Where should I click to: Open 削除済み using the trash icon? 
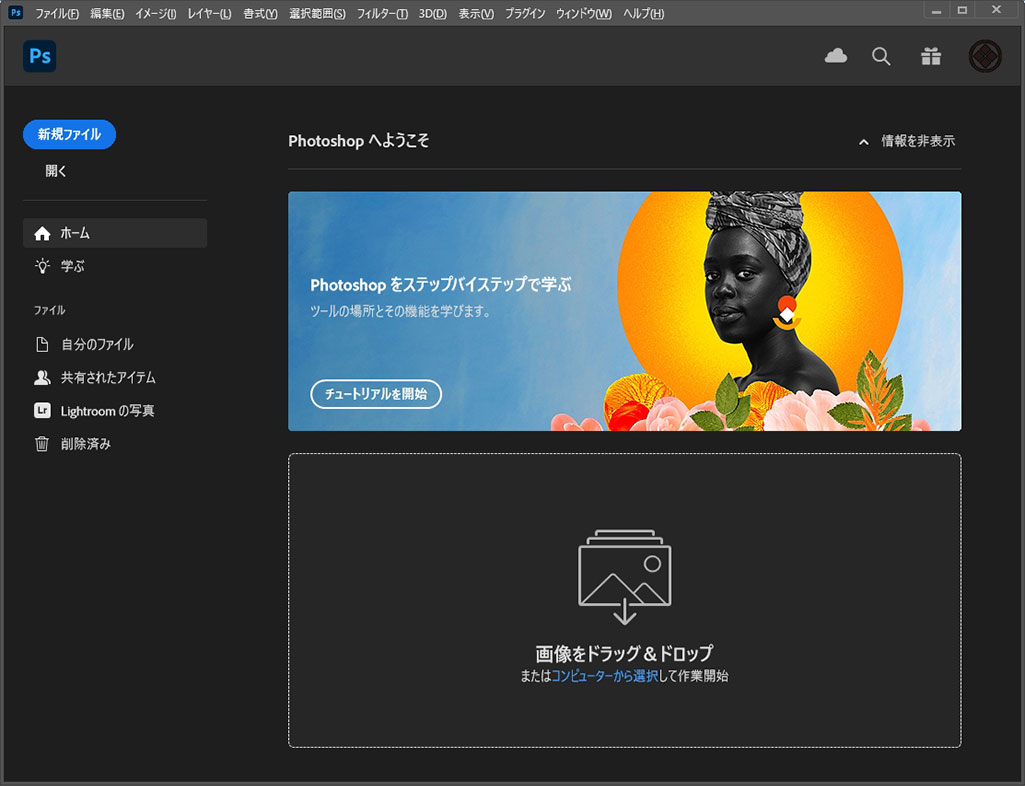(42, 443)
